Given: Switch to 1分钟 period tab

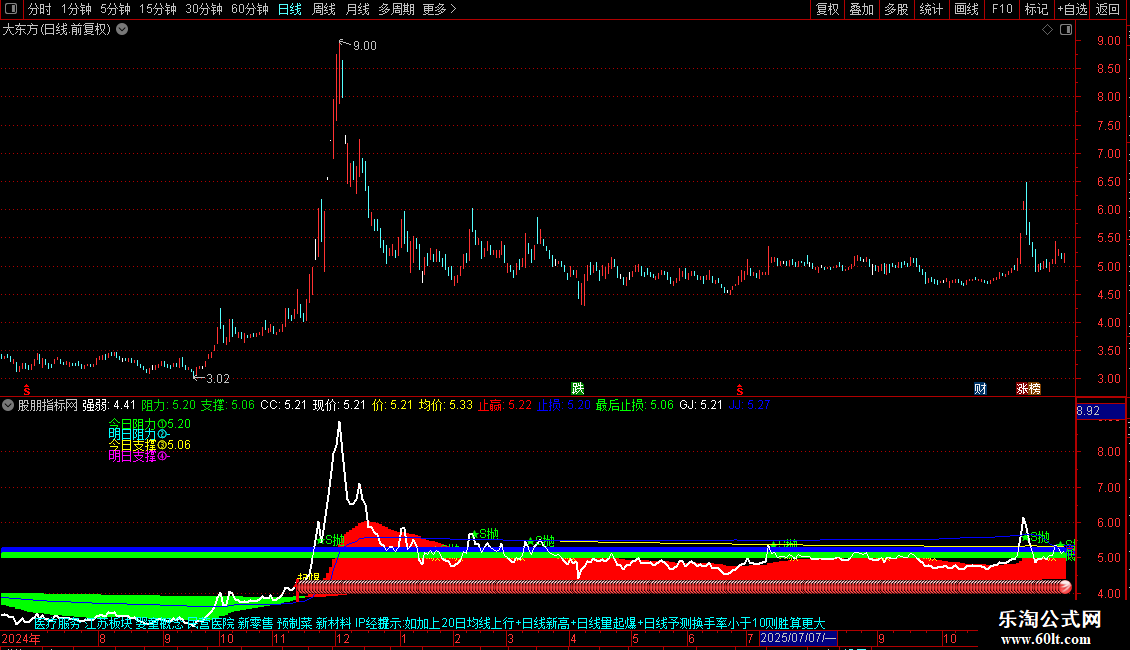Looking at the screenshot, I should click(76, 9).
